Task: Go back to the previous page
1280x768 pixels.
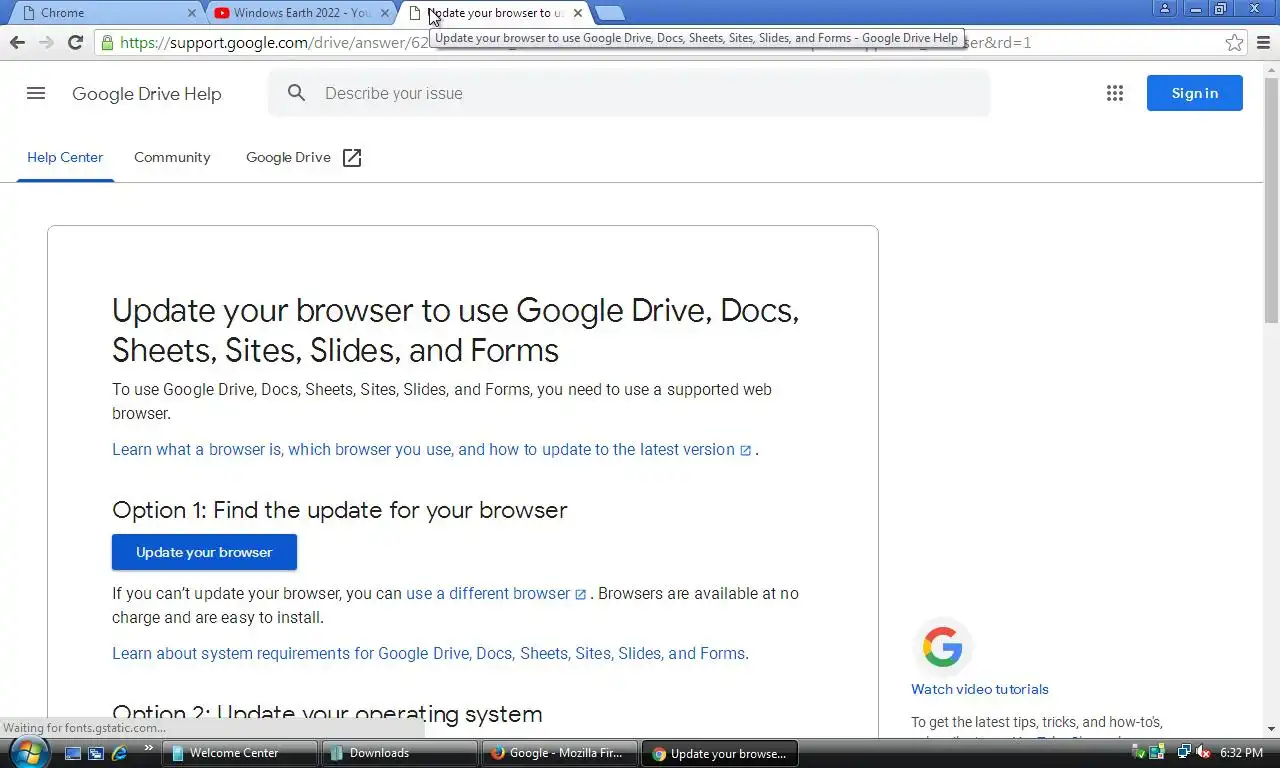Action: (17, 42)
